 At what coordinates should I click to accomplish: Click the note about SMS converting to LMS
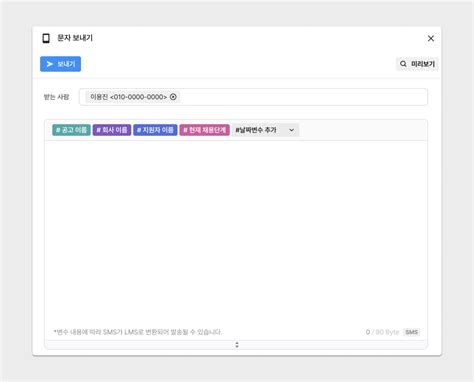[138, 332]
